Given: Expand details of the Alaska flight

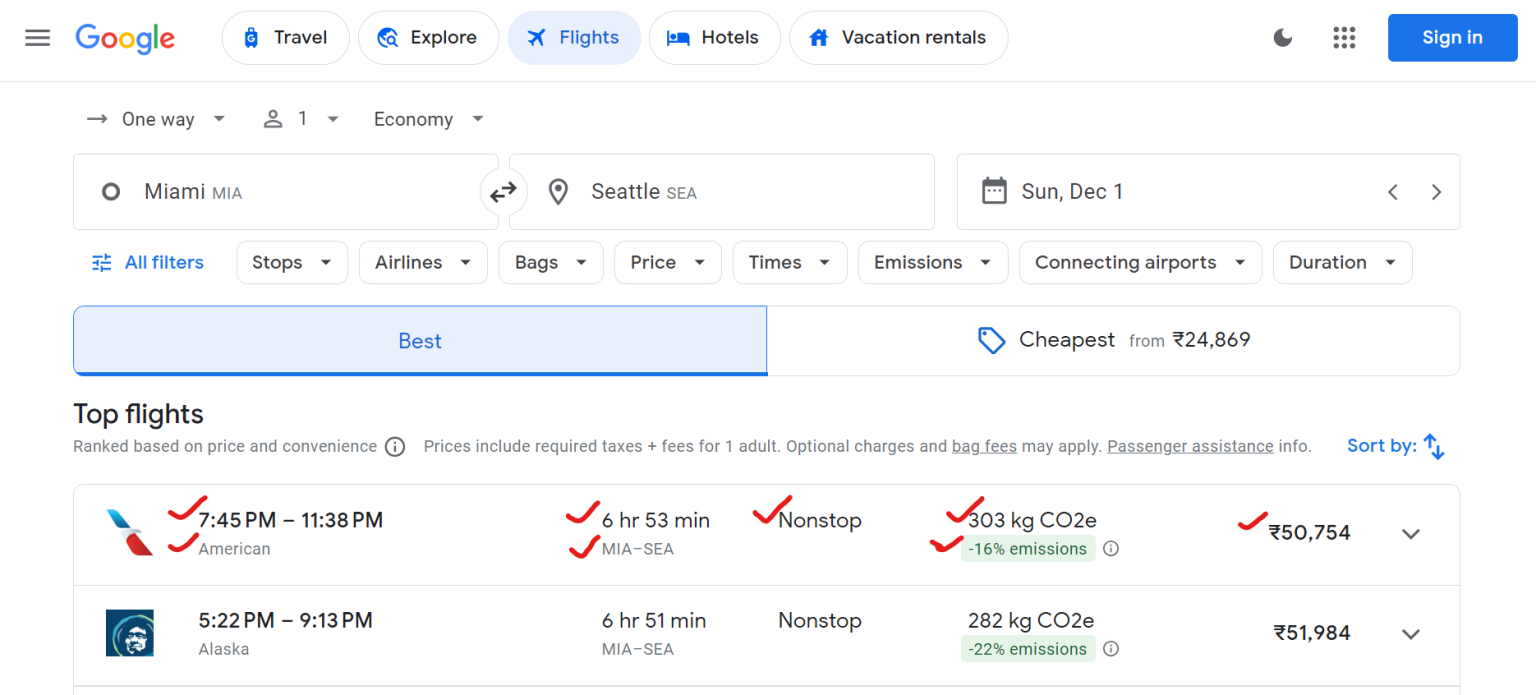Looking at the screenshot, I should [1411, 633].
